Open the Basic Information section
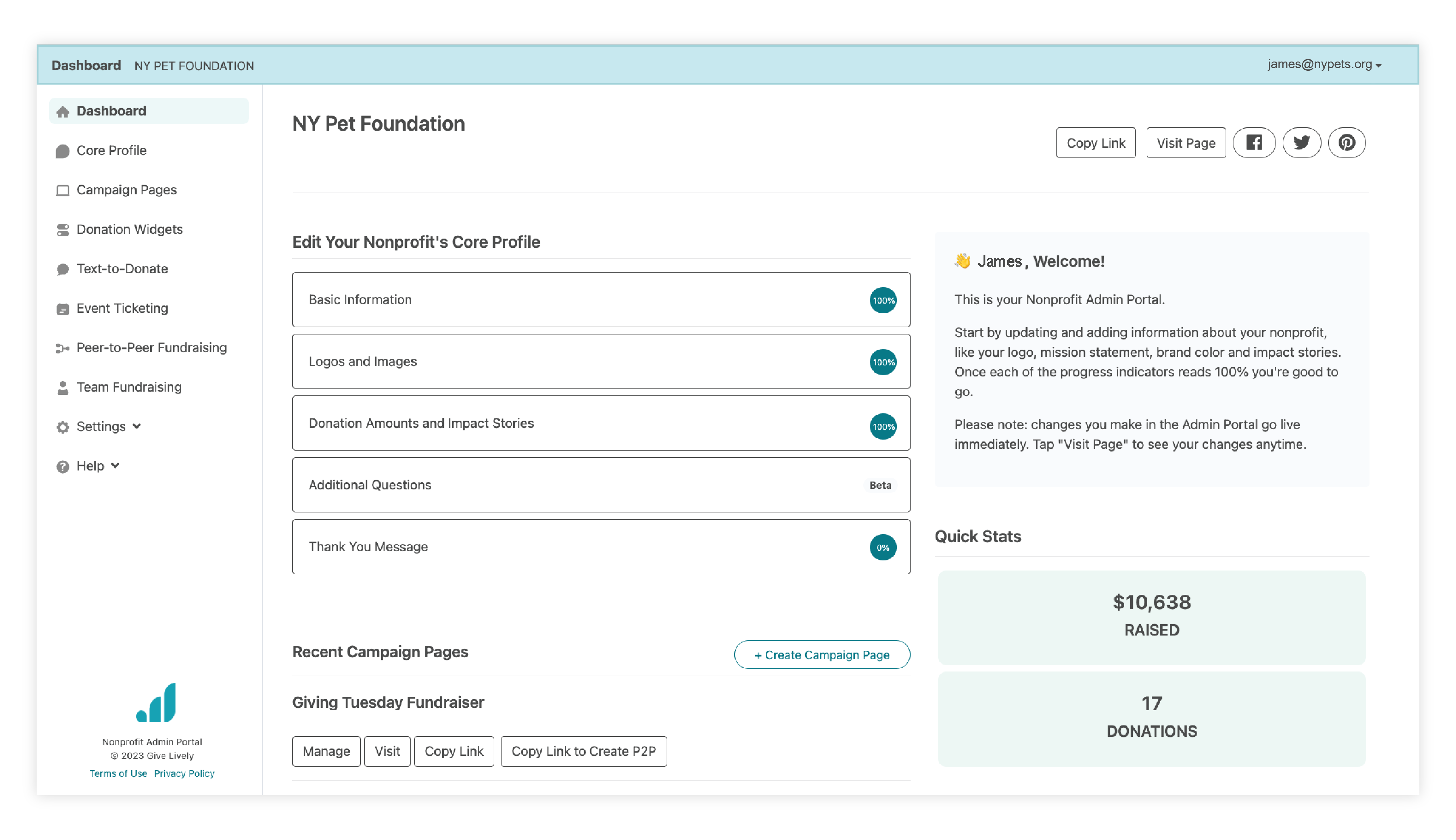Viewport: 1456px width, 840px height. [601, 299]
